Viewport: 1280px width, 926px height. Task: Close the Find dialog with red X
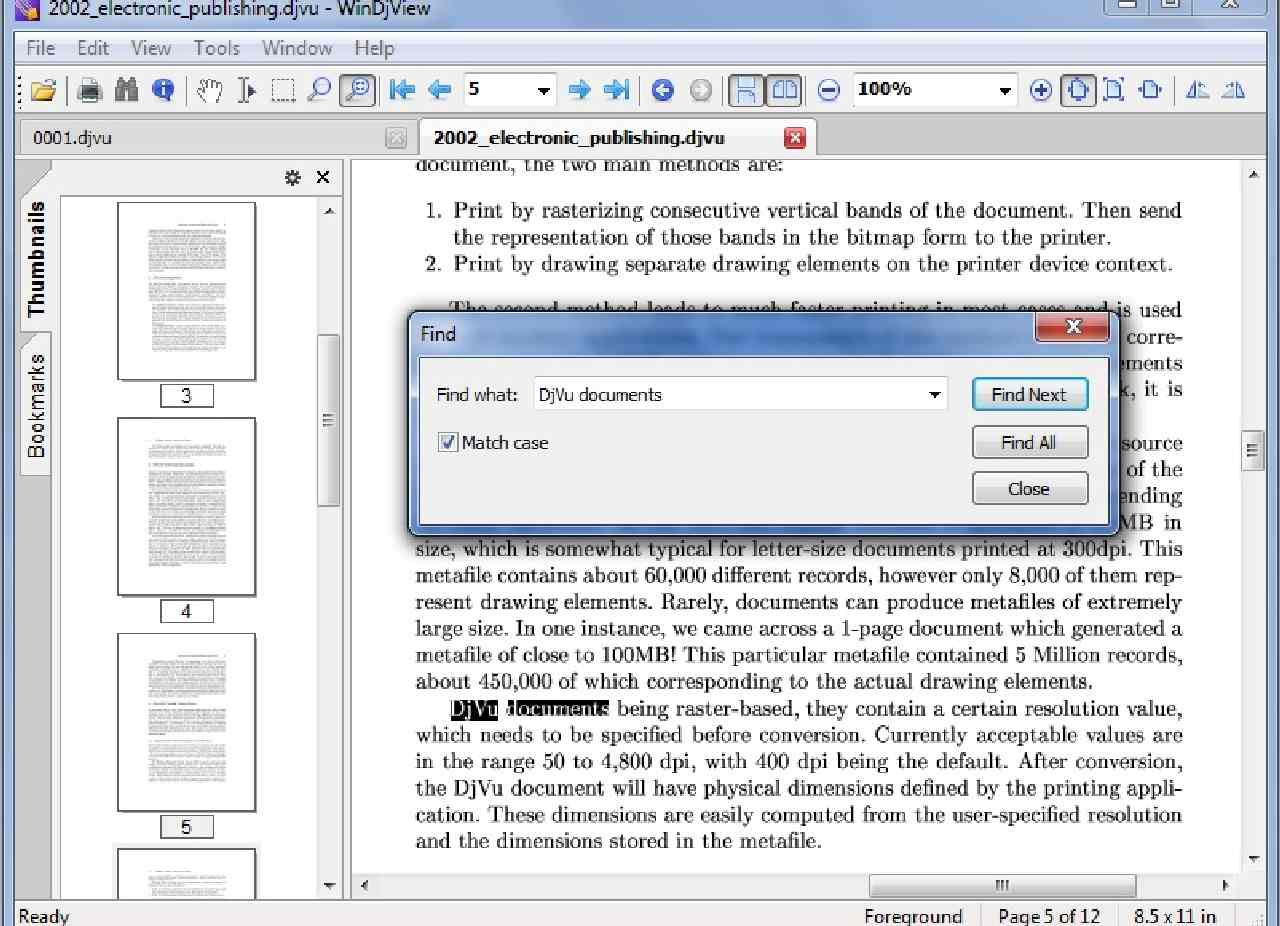pos(1072,327)
